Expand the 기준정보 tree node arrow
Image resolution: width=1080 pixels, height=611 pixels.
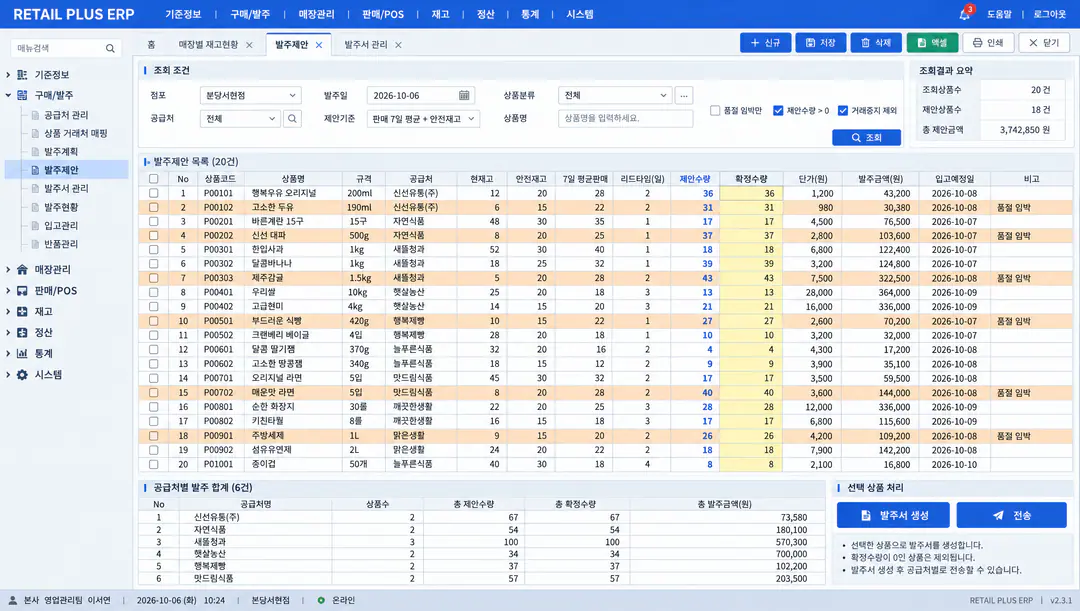point(8,74)
